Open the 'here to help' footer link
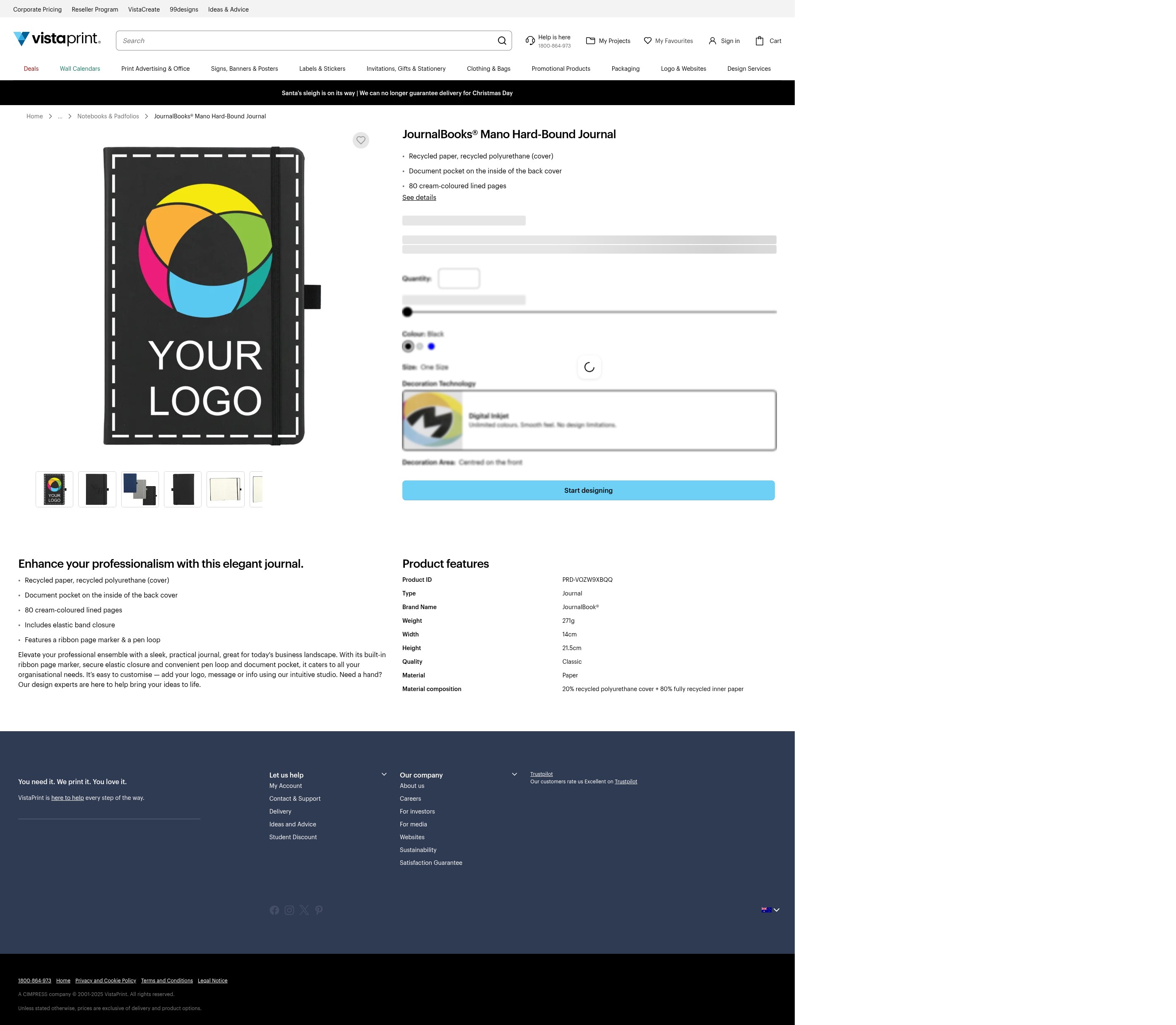The width and height of the screenshot is (1176, 1025). [x=67, y=798]
